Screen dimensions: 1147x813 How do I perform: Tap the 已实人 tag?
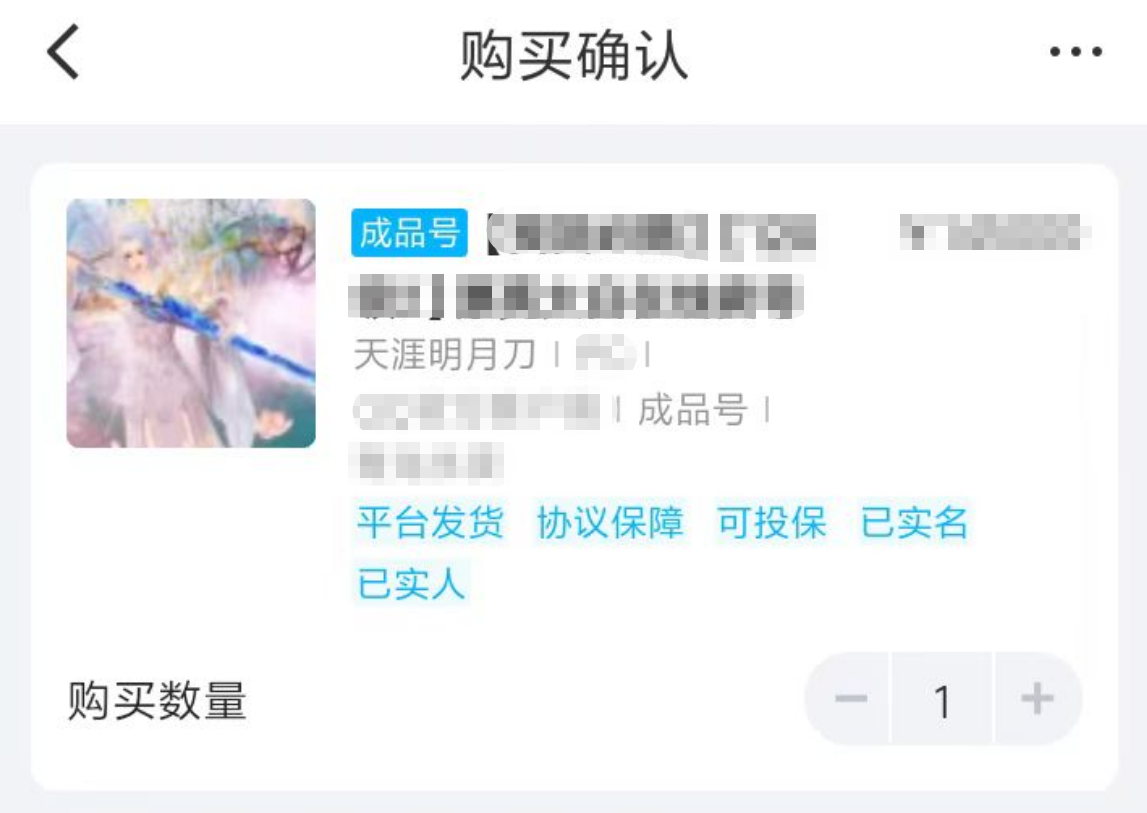click(x=411, y=584)
